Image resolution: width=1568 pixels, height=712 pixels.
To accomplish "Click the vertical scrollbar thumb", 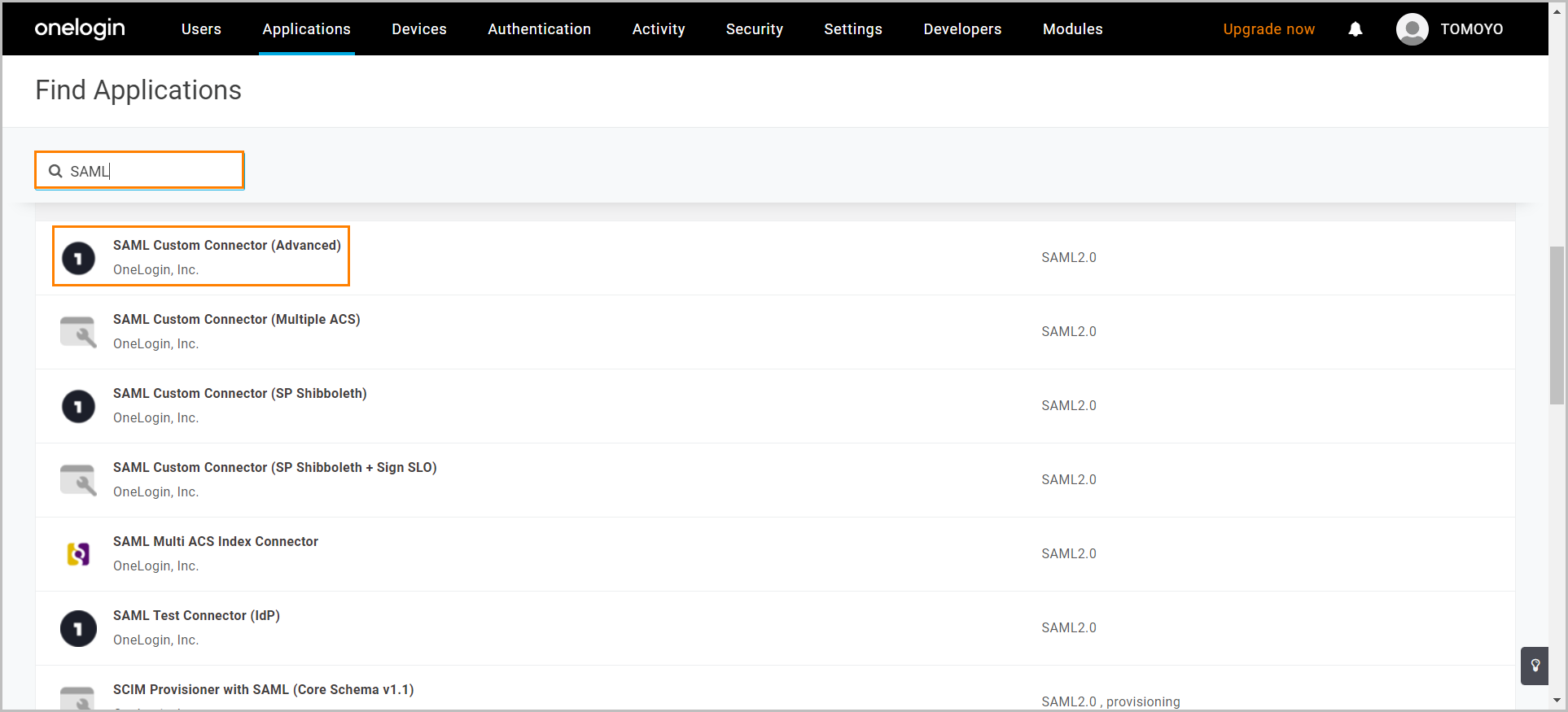I will click(1557, 325).
